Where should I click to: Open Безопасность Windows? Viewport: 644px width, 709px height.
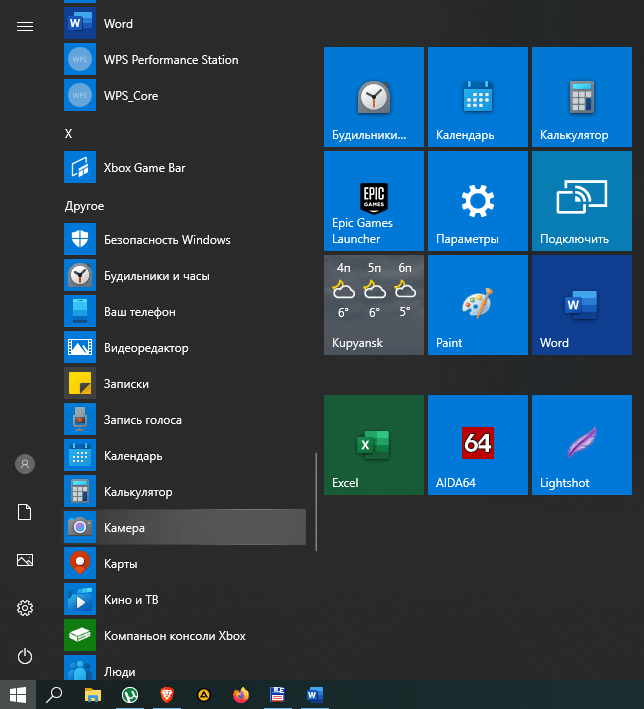pos(185,239)
